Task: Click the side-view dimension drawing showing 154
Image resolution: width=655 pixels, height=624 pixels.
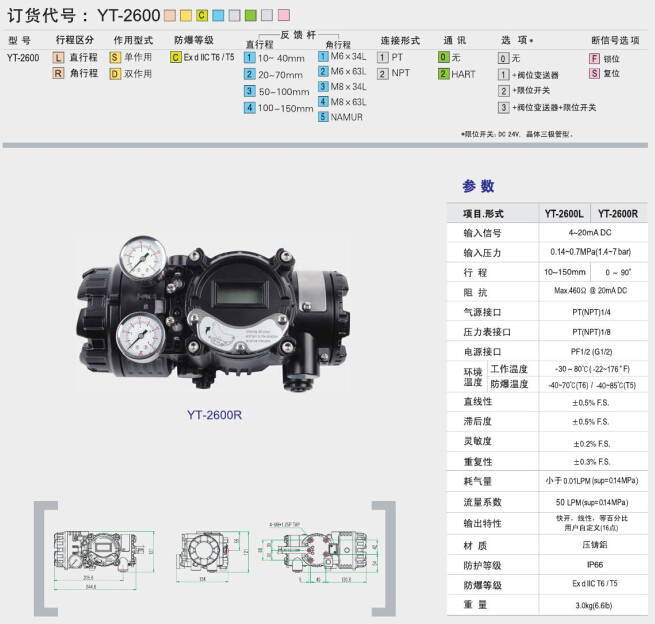Action: [212, 556]
